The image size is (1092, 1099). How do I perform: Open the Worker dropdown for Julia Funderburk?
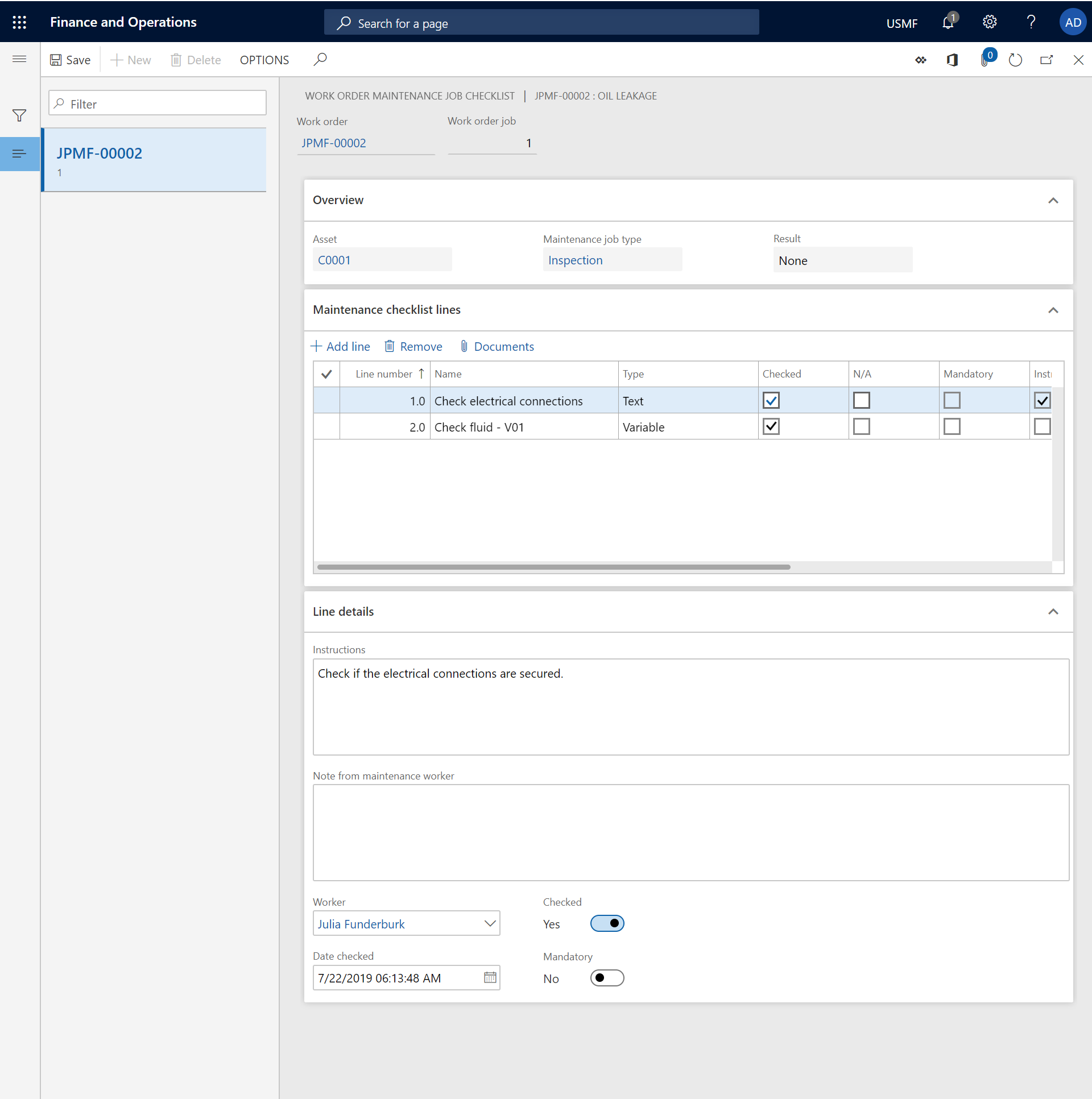point(490,923)
